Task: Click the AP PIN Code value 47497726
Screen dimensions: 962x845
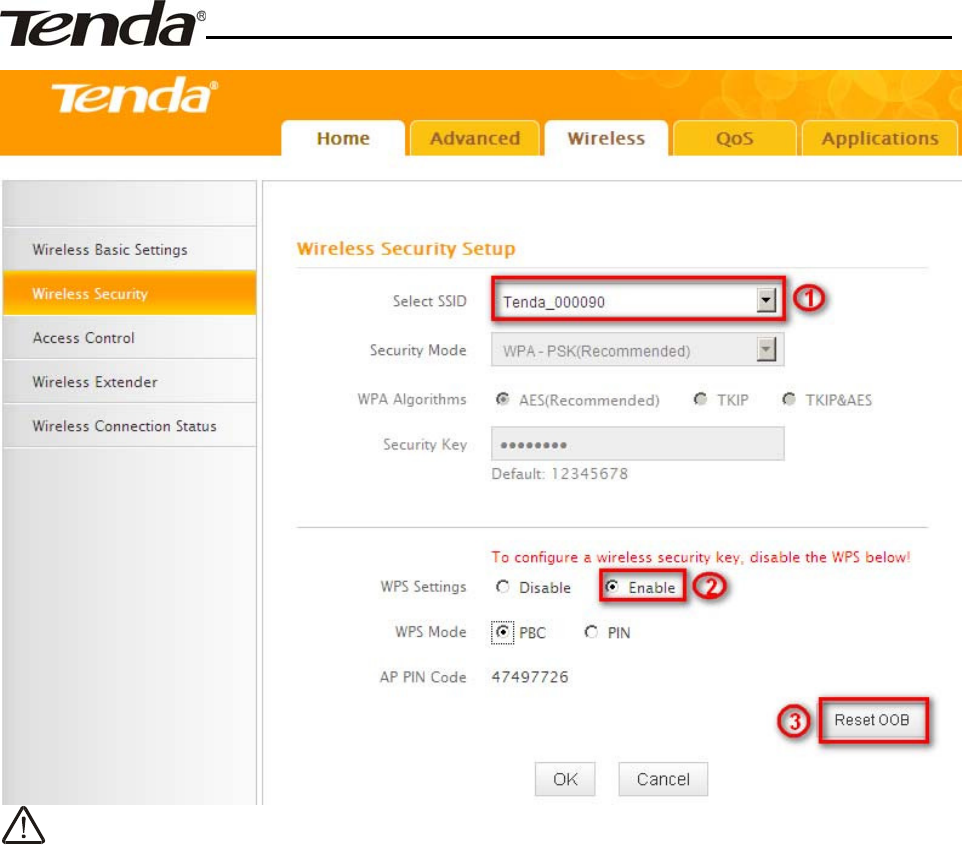Action: click(x=530, y=677)
